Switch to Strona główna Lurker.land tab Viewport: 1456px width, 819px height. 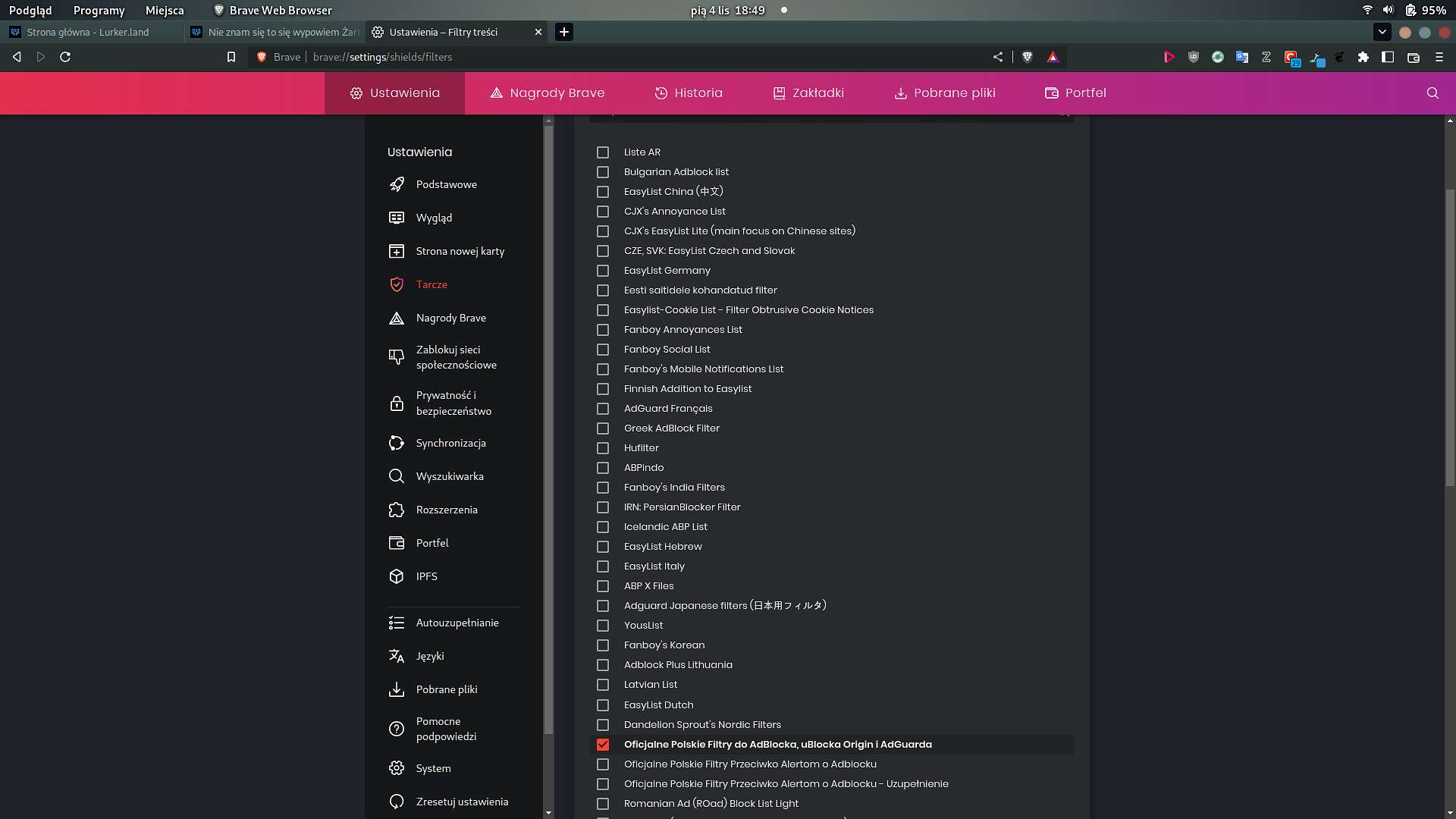91,32
